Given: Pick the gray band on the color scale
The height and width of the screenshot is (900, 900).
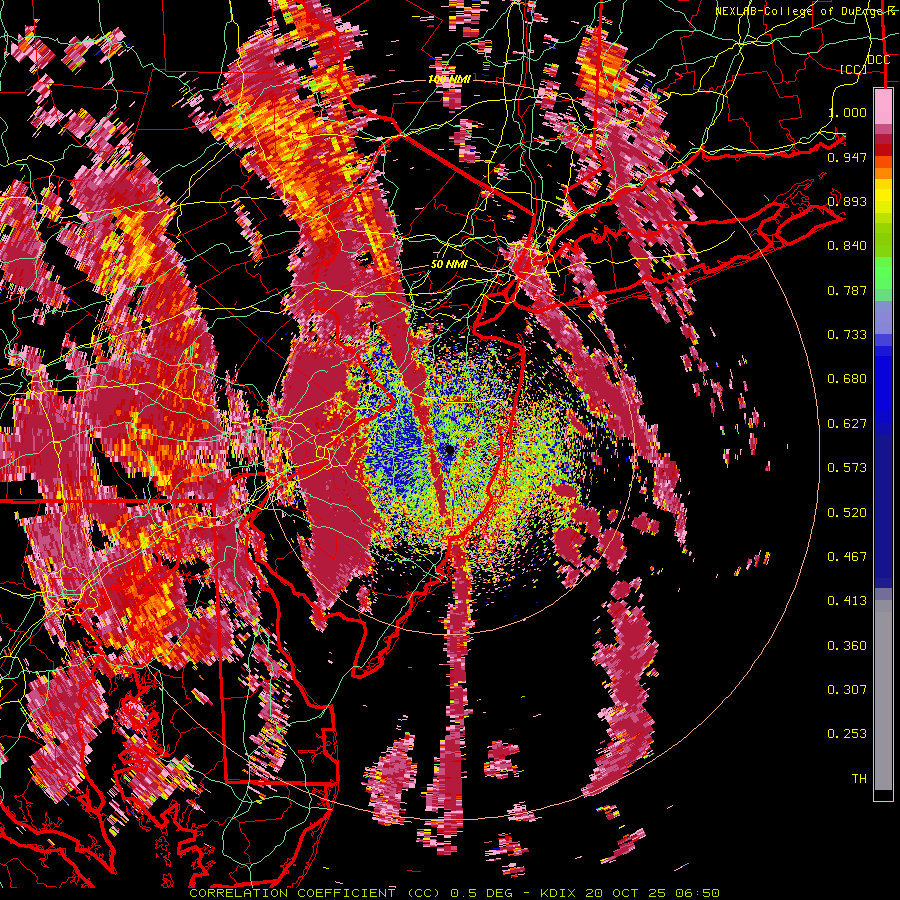Looking at the screenshot, I should tap(883, 695).
